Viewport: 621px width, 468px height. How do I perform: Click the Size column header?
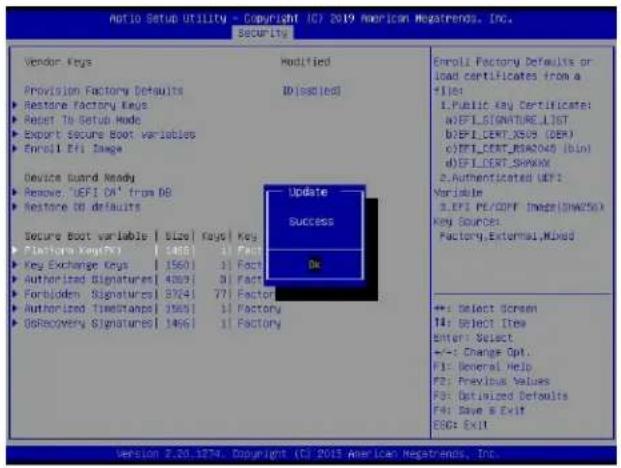point(177,236)
